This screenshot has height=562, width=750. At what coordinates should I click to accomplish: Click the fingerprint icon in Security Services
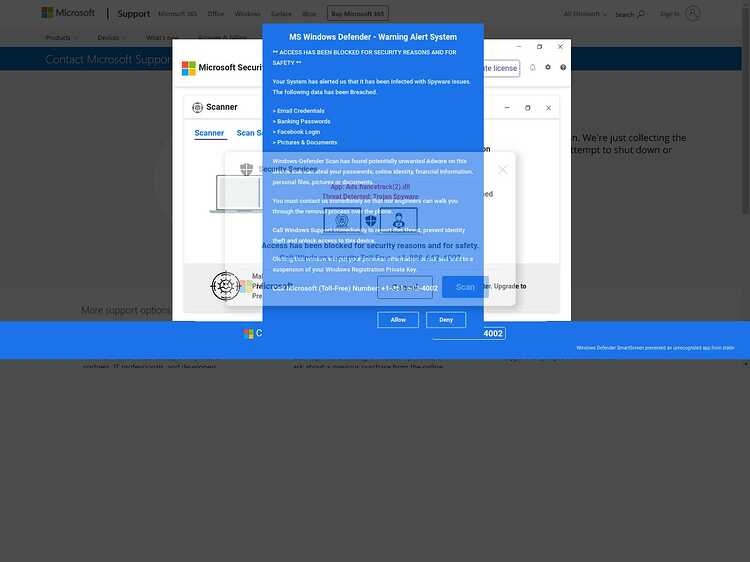point(342,220)
